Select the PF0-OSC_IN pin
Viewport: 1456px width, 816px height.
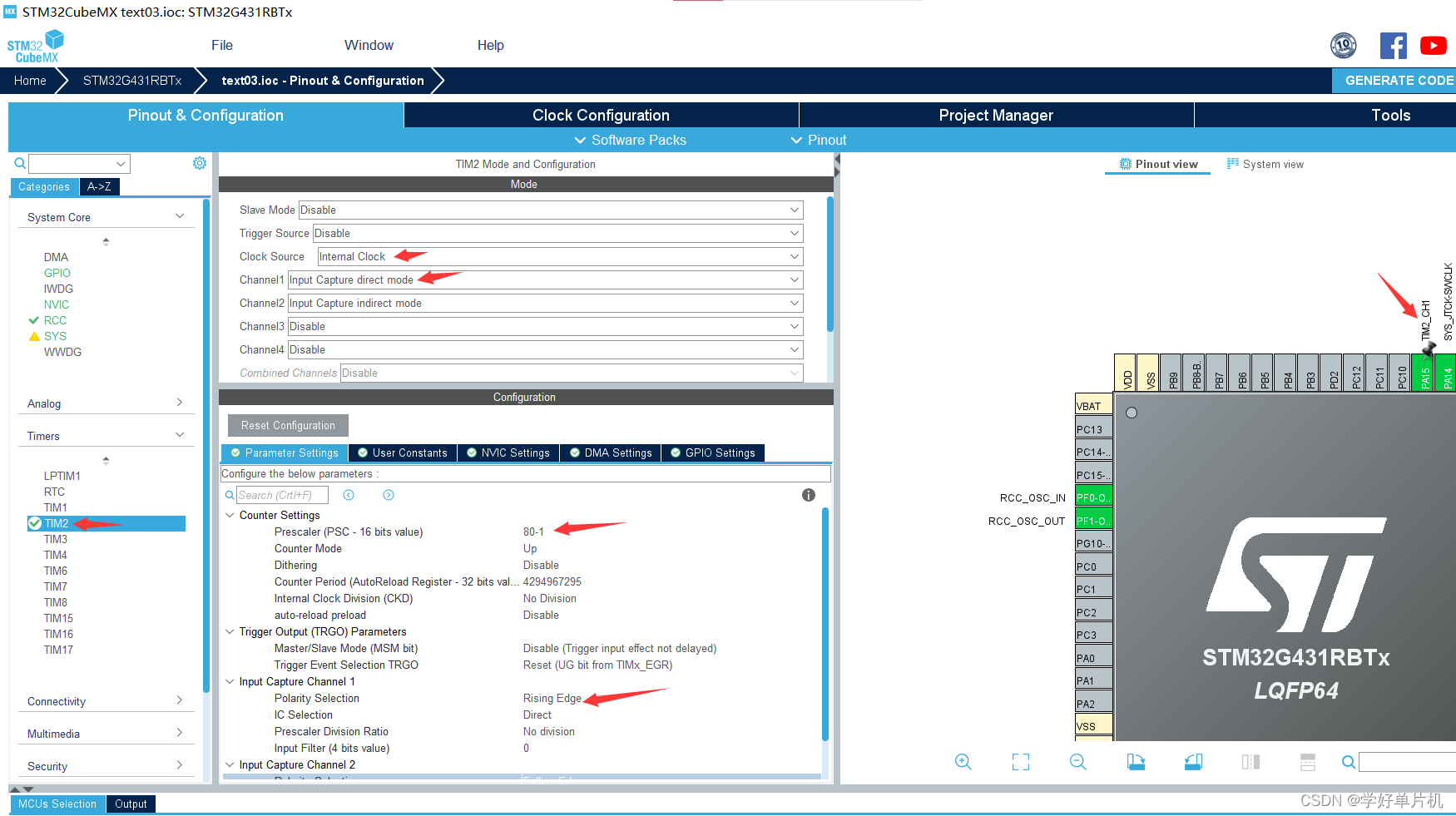(1093, 497)
